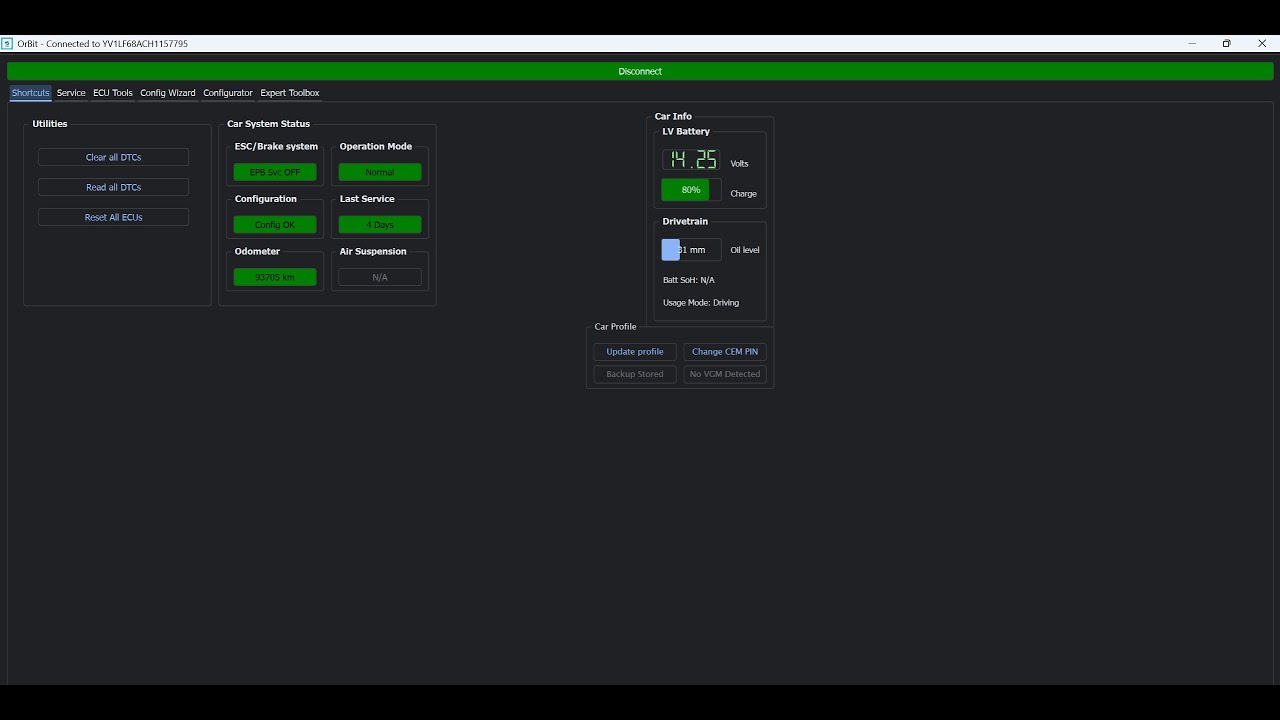Click the Volts label

[740, 164]
